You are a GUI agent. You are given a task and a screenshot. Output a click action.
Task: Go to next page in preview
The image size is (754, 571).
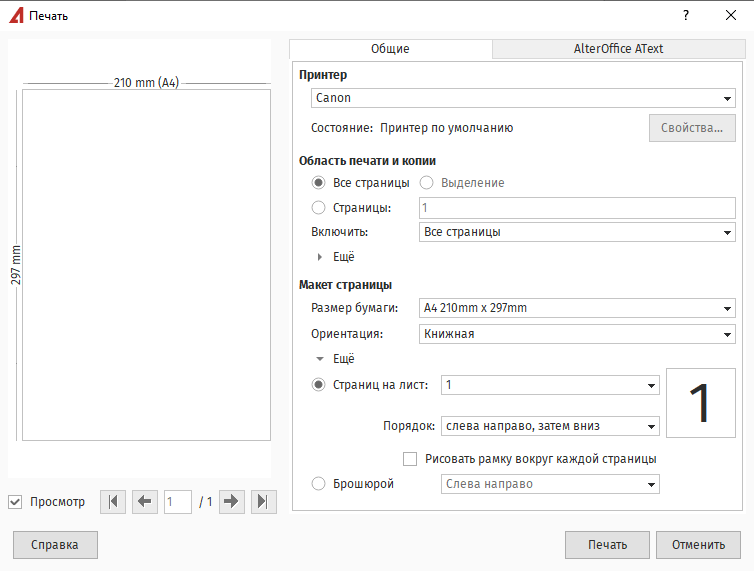(x=232, y=502)
